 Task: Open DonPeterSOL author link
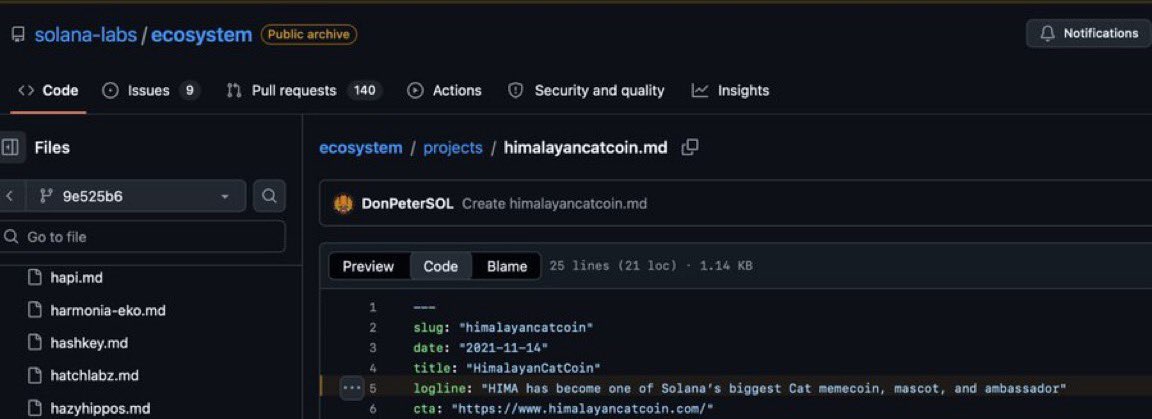tap(407, 204)
